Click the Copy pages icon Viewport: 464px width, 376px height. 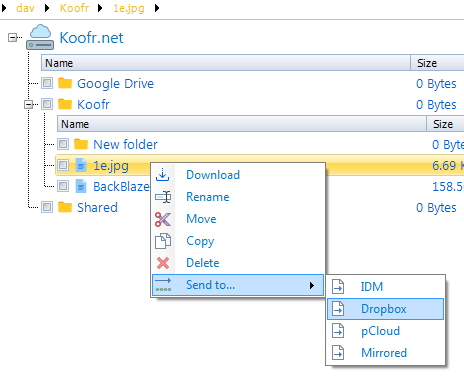(x=163, y=241)
